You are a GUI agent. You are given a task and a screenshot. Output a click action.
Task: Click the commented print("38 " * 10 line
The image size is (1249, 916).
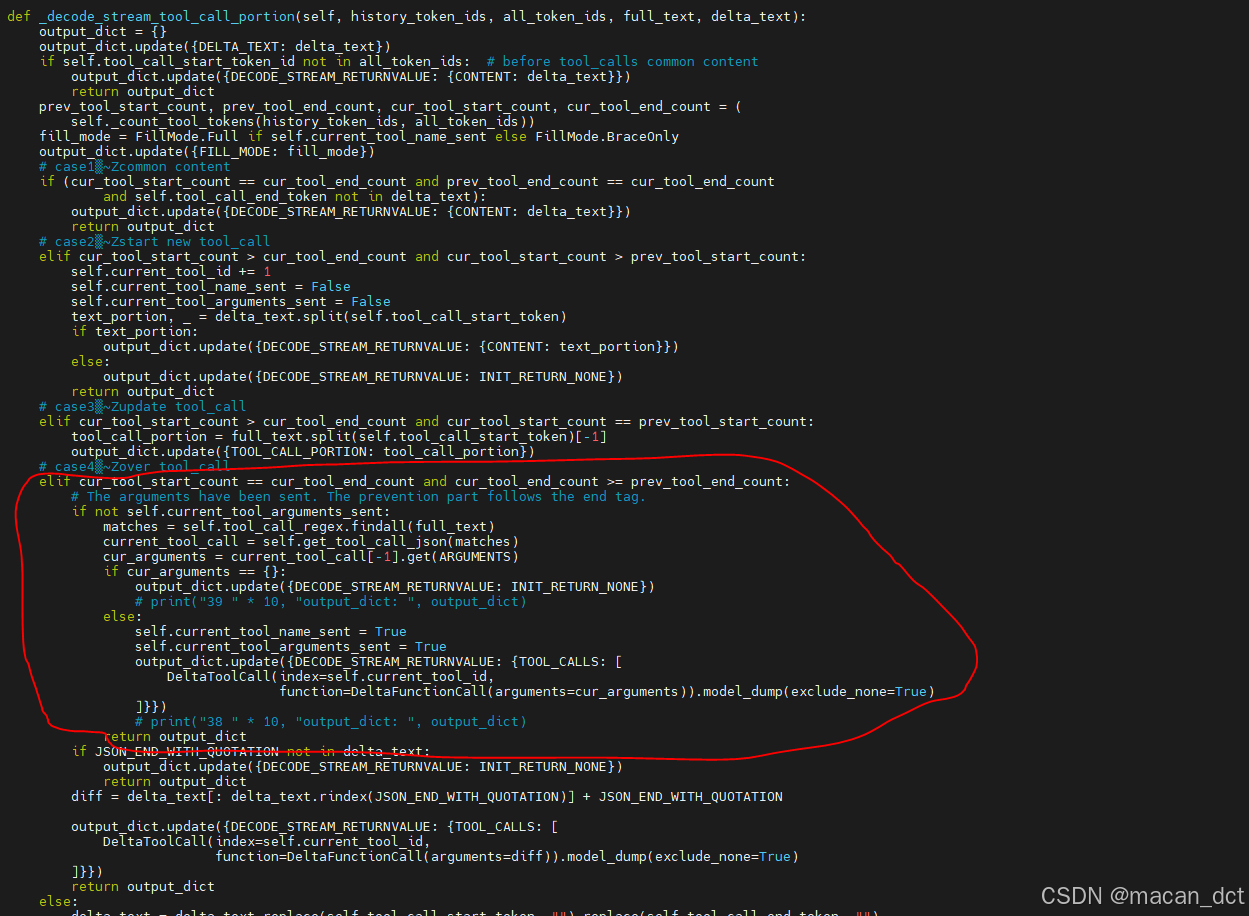click(331, 721)
